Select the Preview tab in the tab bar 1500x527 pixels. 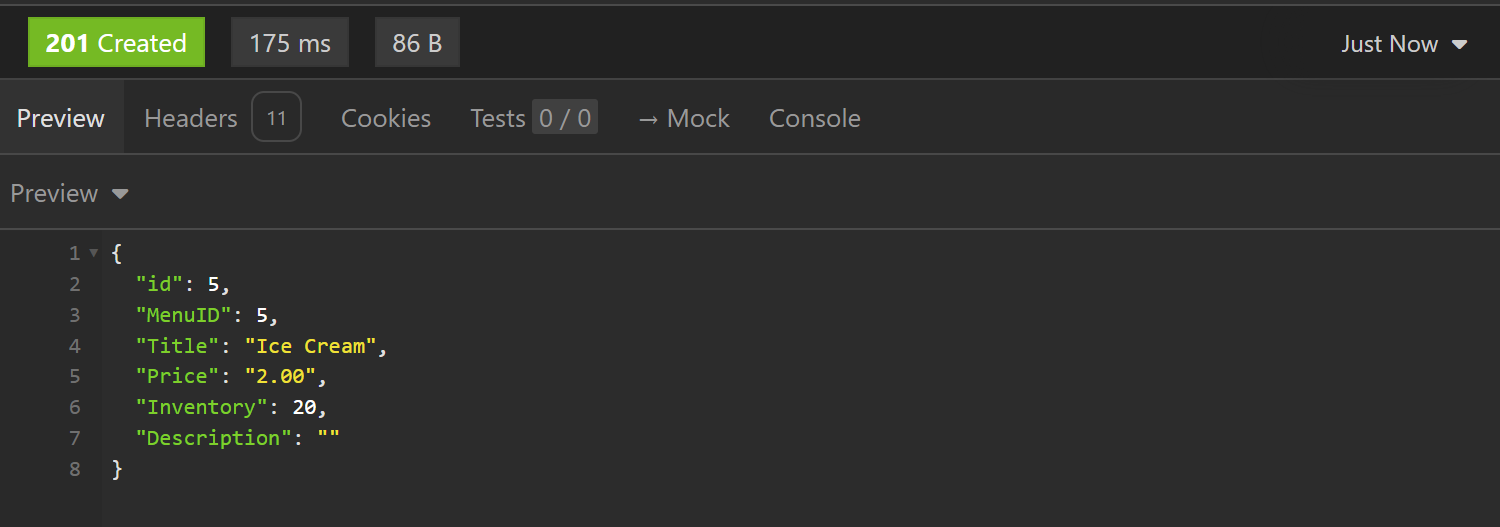(x=61, y=118)
